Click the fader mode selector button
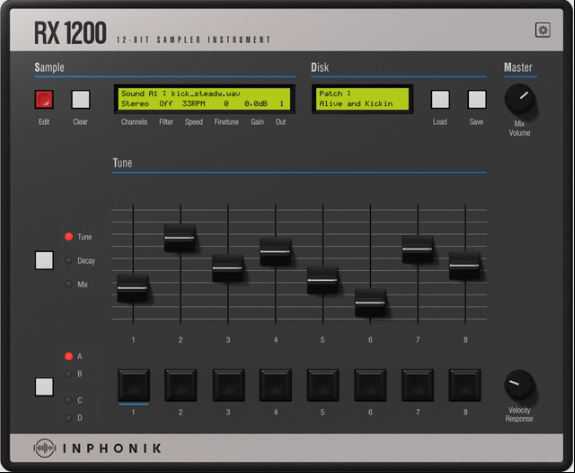 [x=44, y=260]
